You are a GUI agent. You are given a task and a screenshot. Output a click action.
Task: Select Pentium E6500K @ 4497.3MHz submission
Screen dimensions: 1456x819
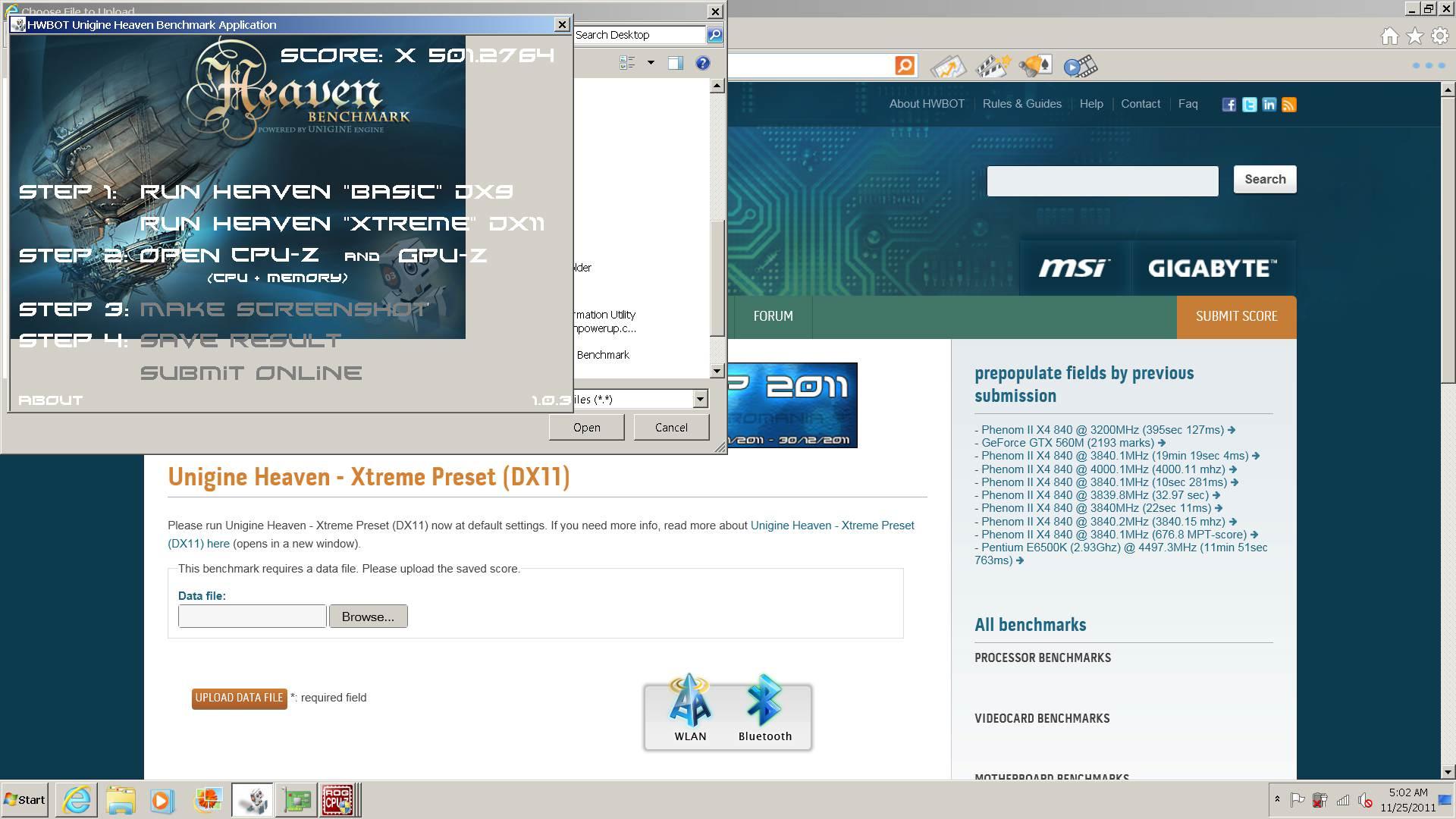click(x=1121, y=554)
